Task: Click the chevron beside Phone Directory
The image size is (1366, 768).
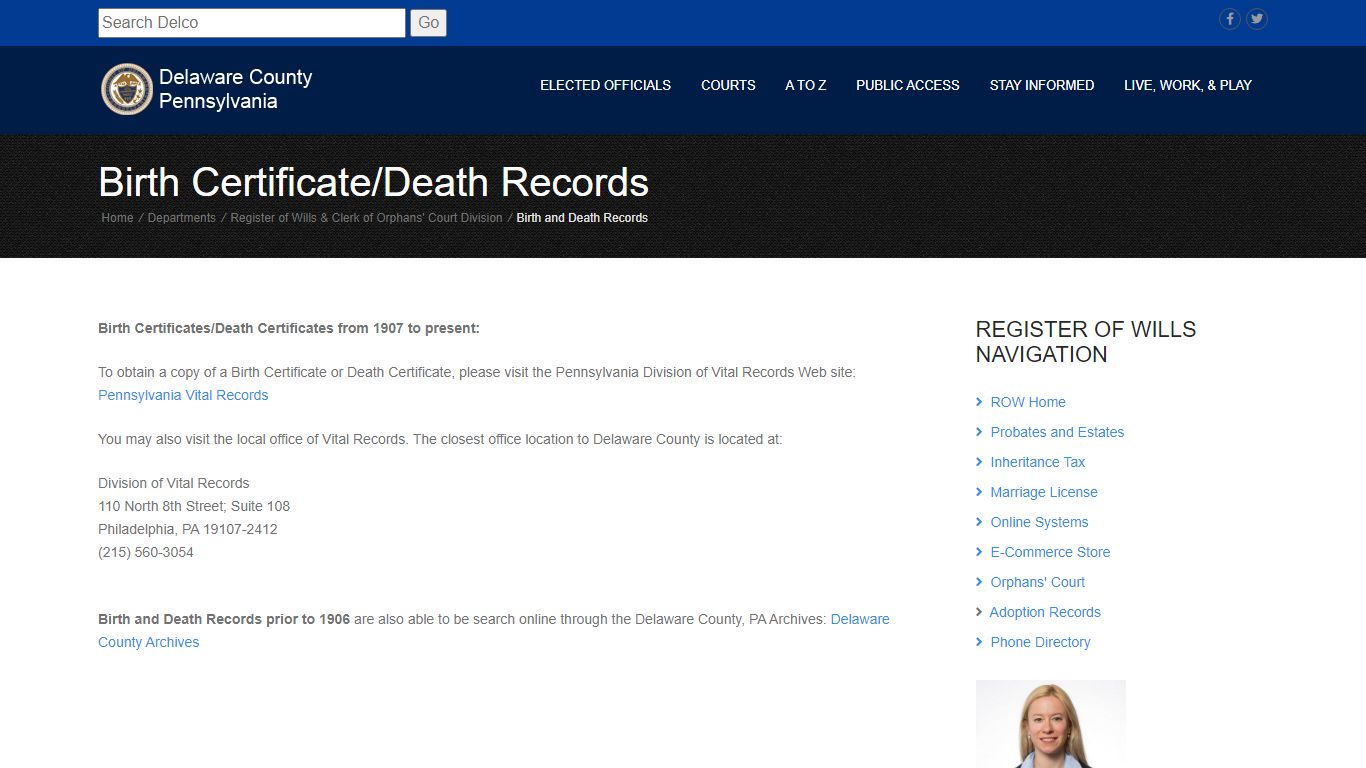Action: (979, 642)
